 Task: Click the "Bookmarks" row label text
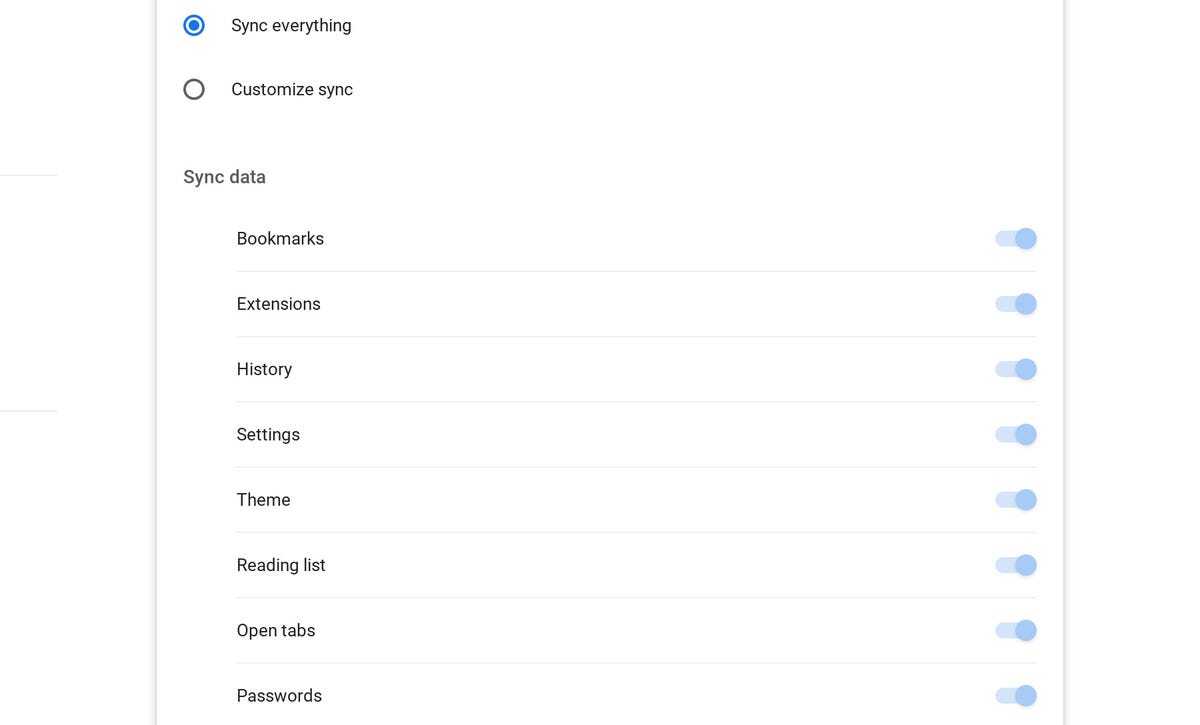280,239
